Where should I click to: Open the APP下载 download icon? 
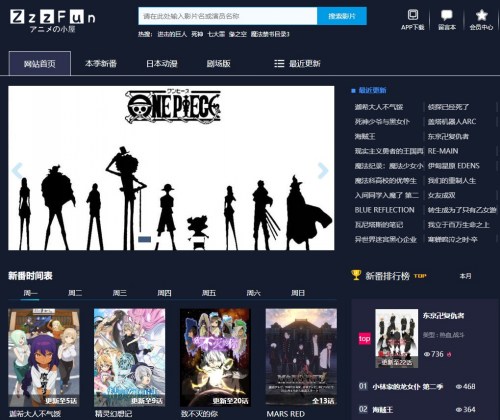(x=413, y=15)
